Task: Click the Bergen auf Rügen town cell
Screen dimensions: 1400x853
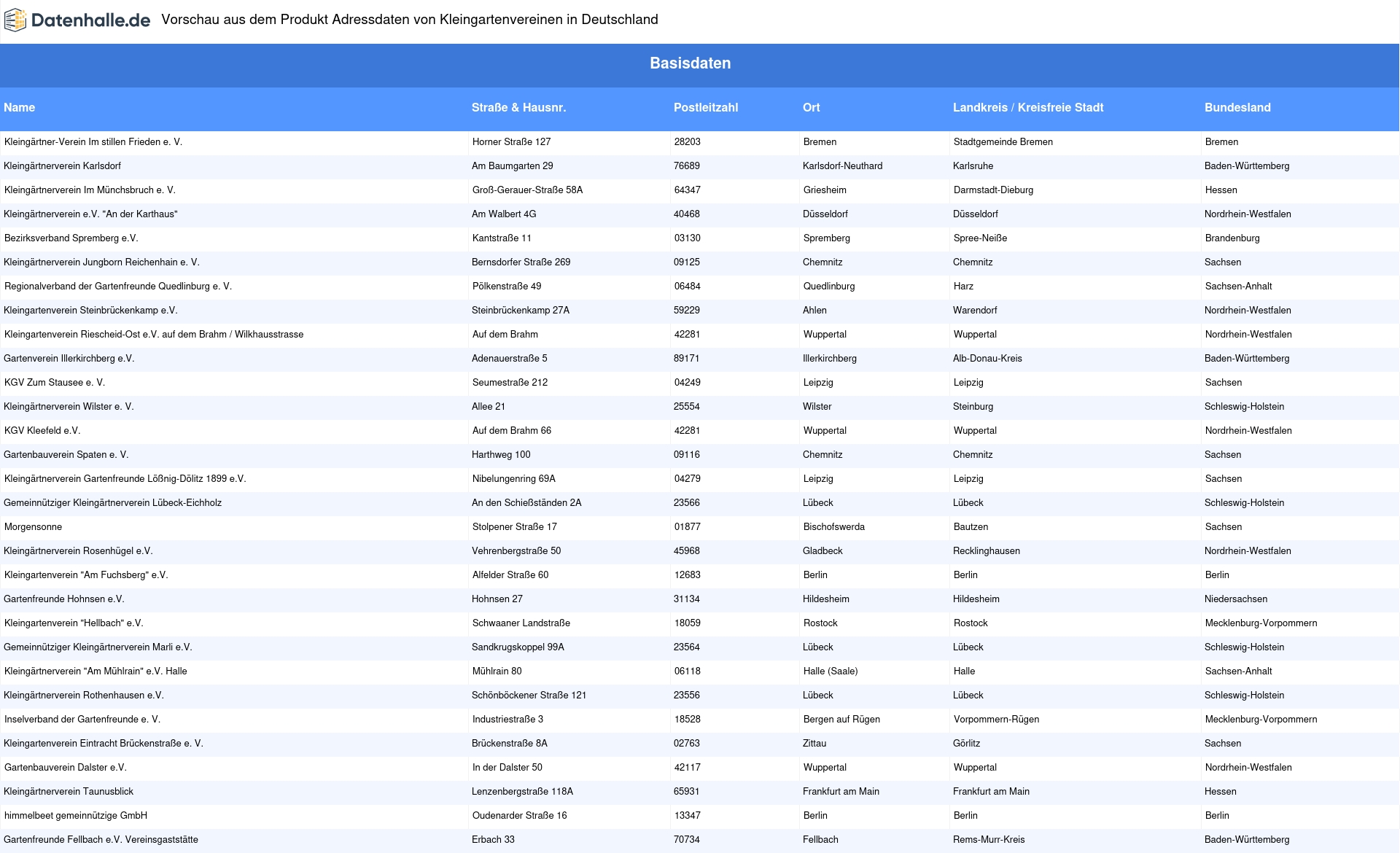Action: (842, 720)
